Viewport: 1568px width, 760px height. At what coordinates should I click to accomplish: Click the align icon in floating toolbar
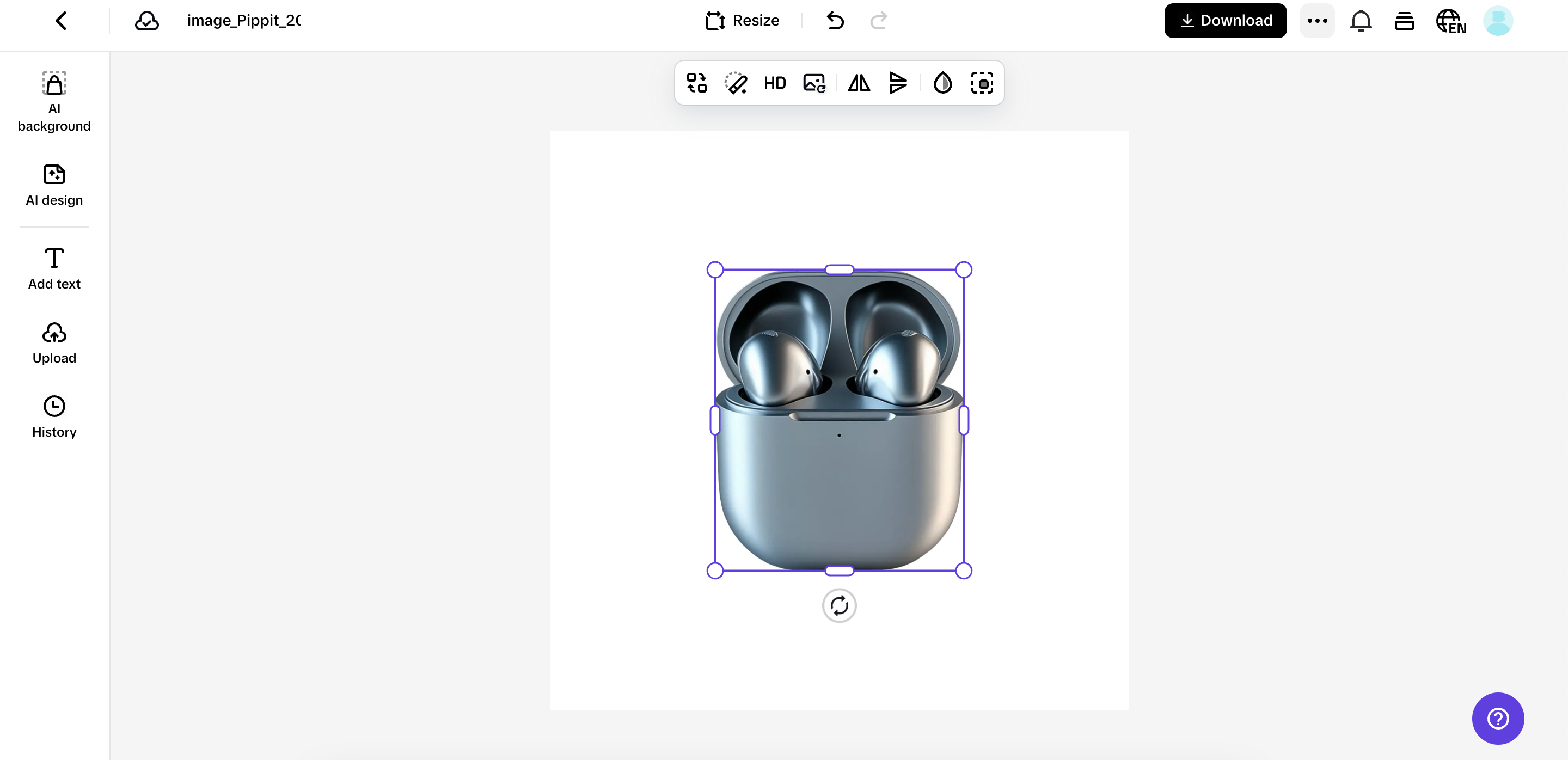coord(898,83)
